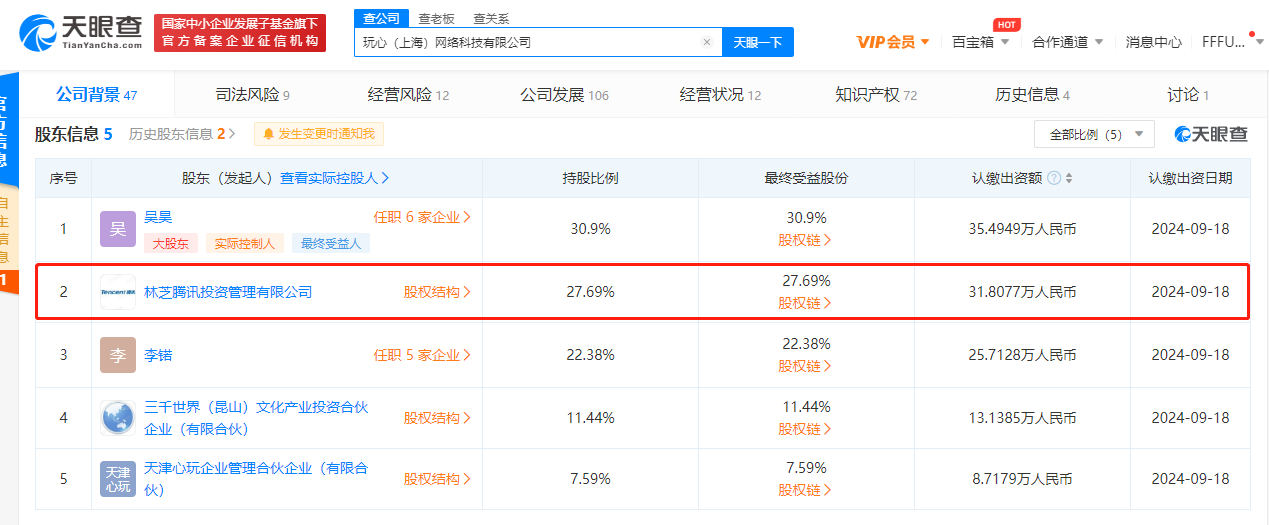Click the 35.4949万人民币 cell
This screenshot has height=525, width=1269.
[1022, 229]
